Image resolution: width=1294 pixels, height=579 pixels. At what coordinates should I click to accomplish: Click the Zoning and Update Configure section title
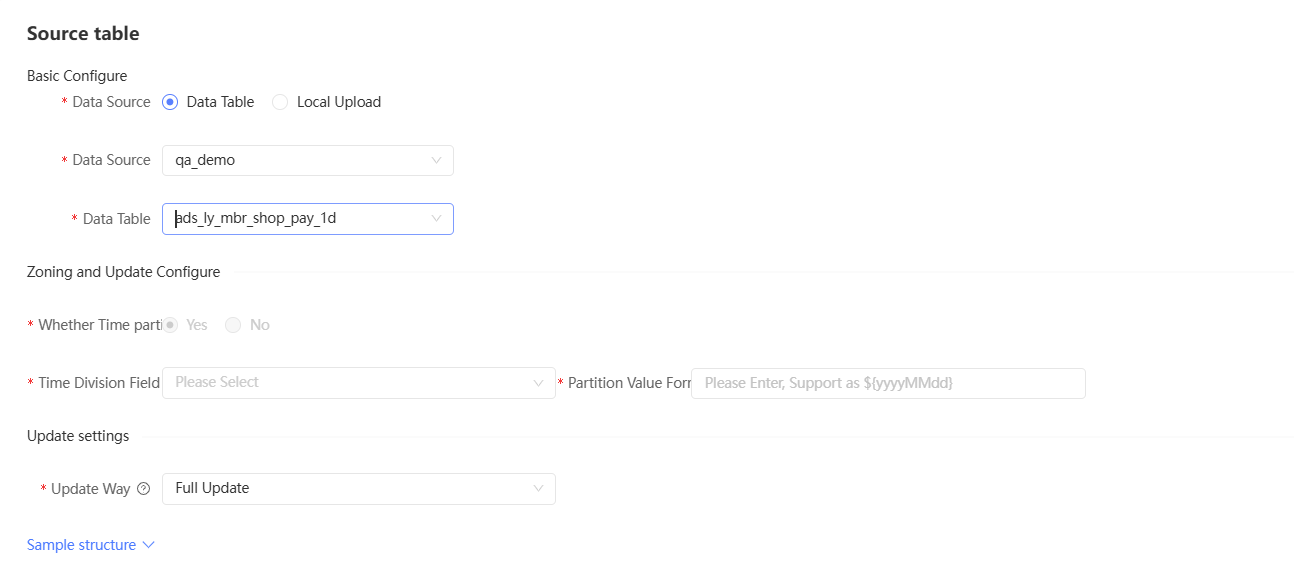coord(123,272)
